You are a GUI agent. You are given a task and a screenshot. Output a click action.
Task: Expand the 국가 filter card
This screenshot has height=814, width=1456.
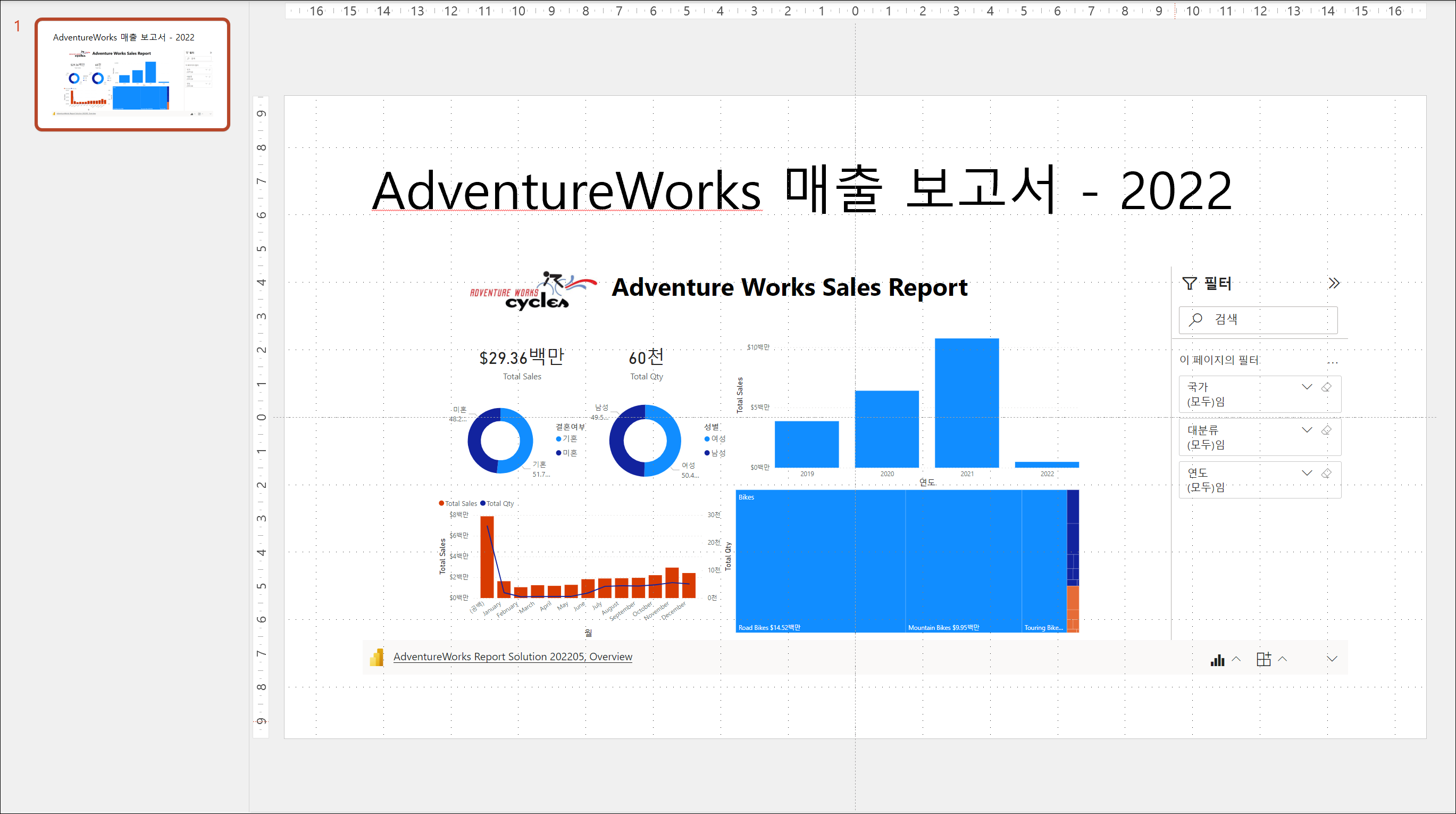click(x=1307, y=387)
